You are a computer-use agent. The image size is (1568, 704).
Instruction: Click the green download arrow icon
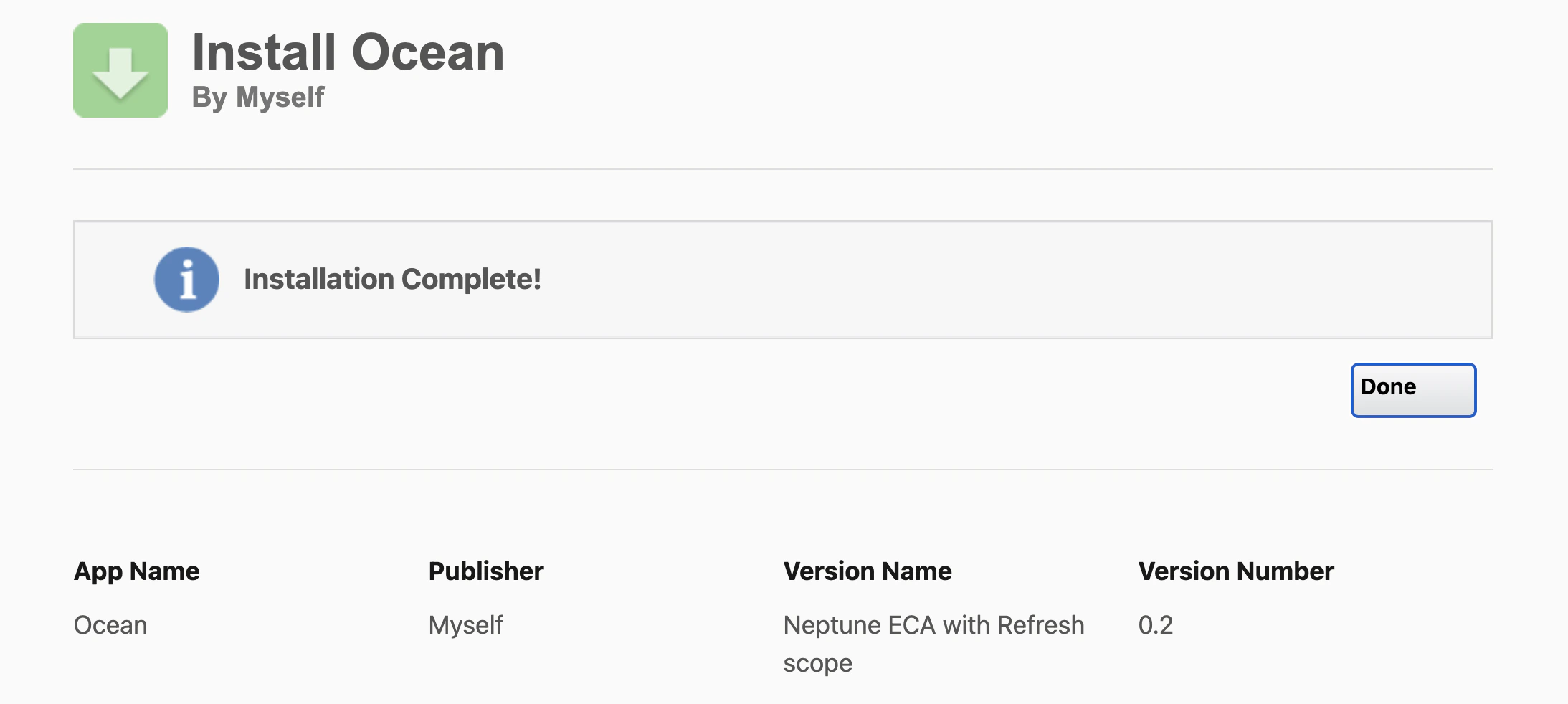tap(120, 70)
